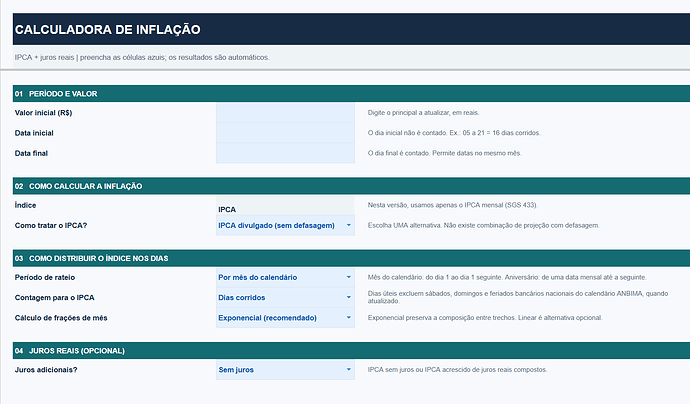Click the 'Data inicial' label
The image size is (690, 404).
34,133
